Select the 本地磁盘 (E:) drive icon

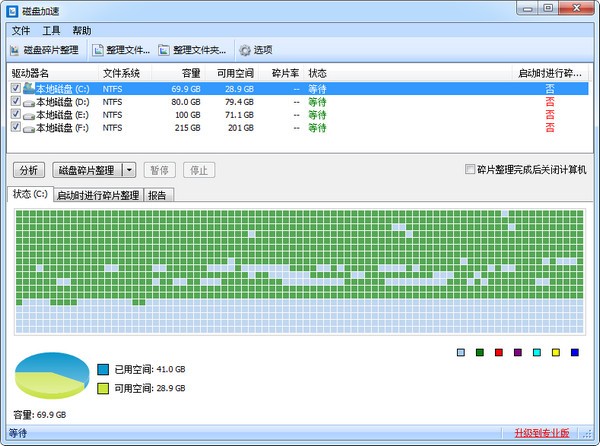point(28,114)
